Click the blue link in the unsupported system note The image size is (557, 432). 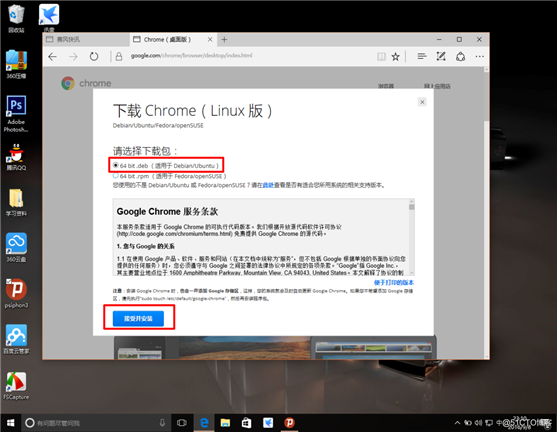[268, 185]
